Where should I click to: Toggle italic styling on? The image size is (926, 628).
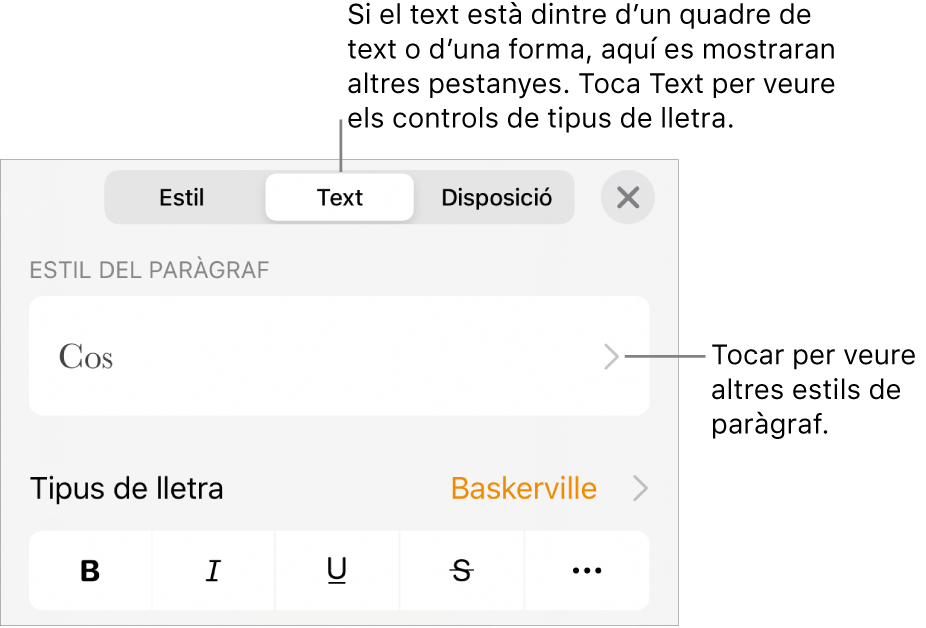(x=213, y=570)
